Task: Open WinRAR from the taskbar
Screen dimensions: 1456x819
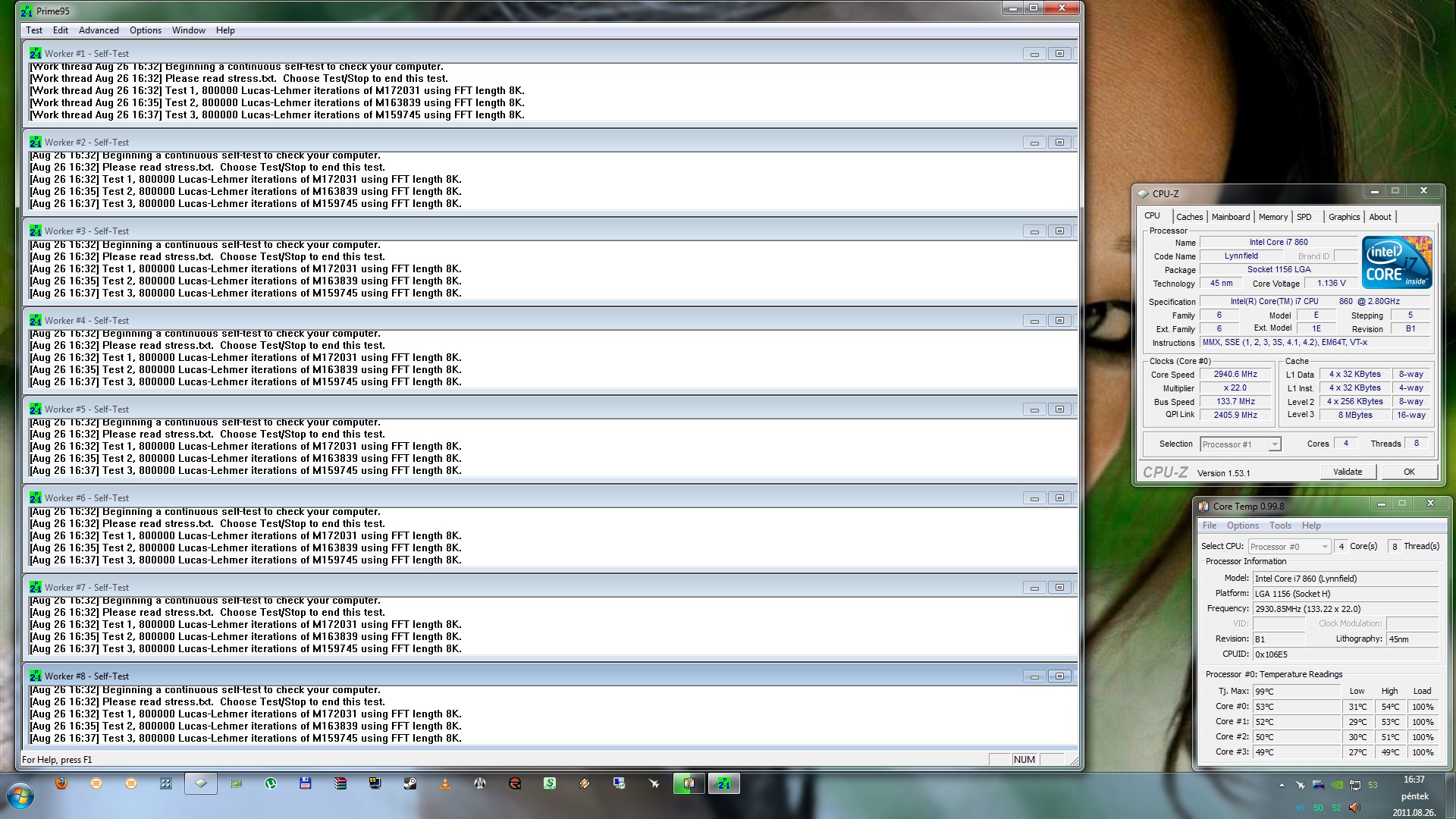Action: (x=340, y=783)
